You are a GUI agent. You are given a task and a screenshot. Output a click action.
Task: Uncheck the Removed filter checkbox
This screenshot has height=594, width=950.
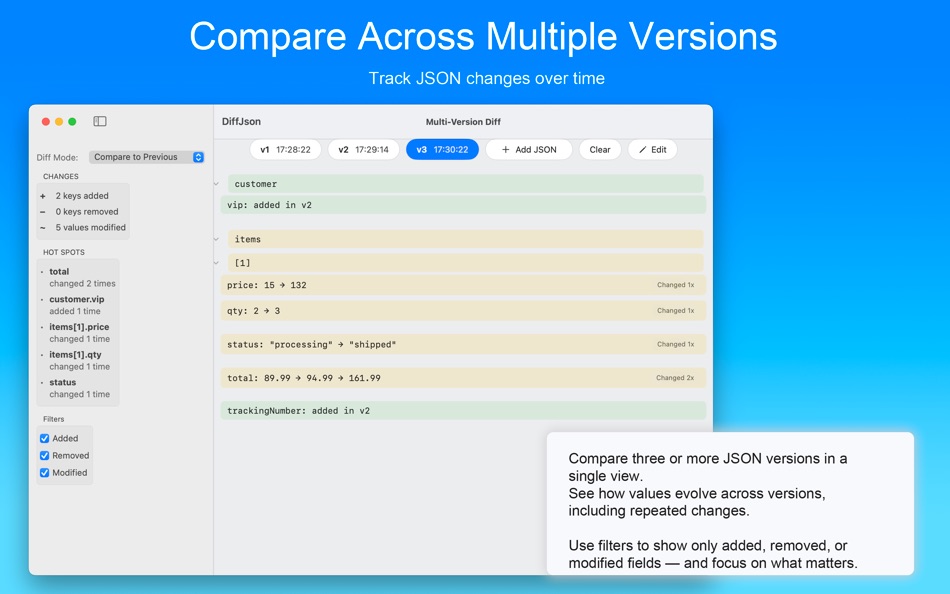[44, 455]
